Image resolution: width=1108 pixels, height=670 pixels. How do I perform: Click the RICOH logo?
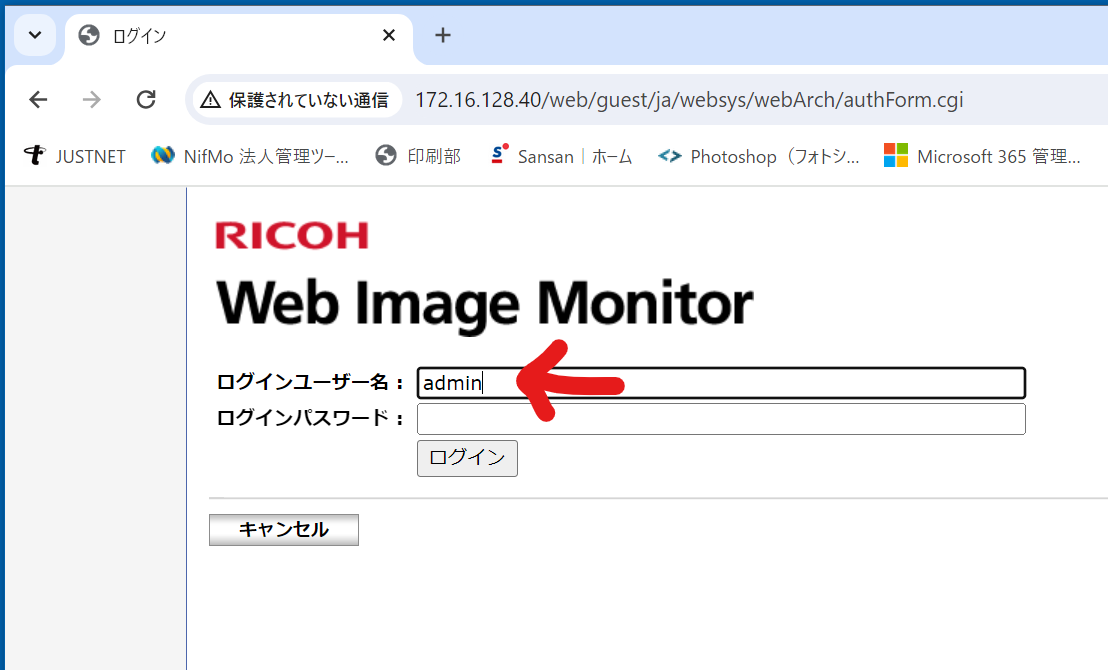tap(292, 235)
